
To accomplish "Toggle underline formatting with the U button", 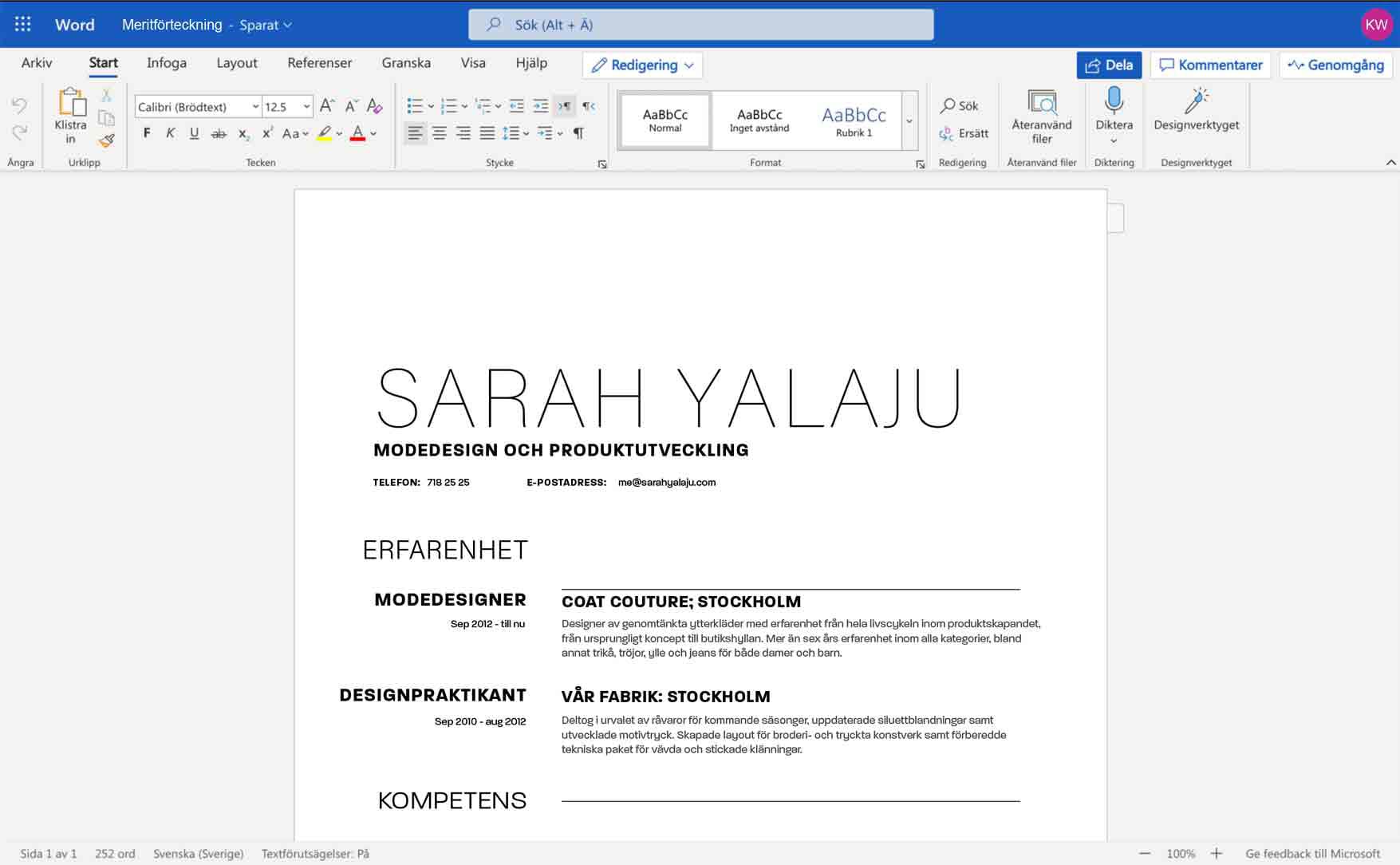I will click(x=194, y=133).
